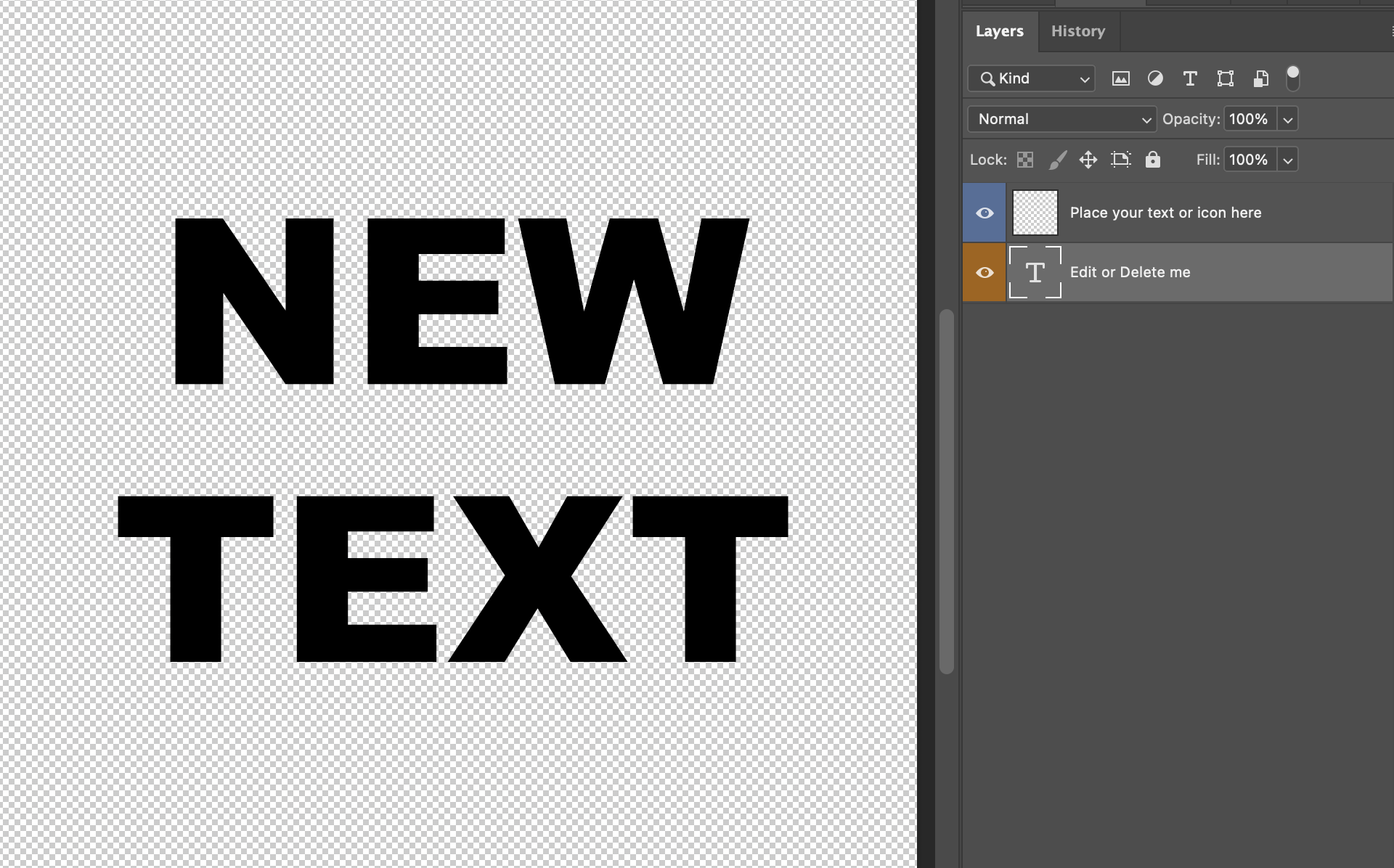Lock all padlock icon
The image size is (1394, 868).
click(1153, 160)
